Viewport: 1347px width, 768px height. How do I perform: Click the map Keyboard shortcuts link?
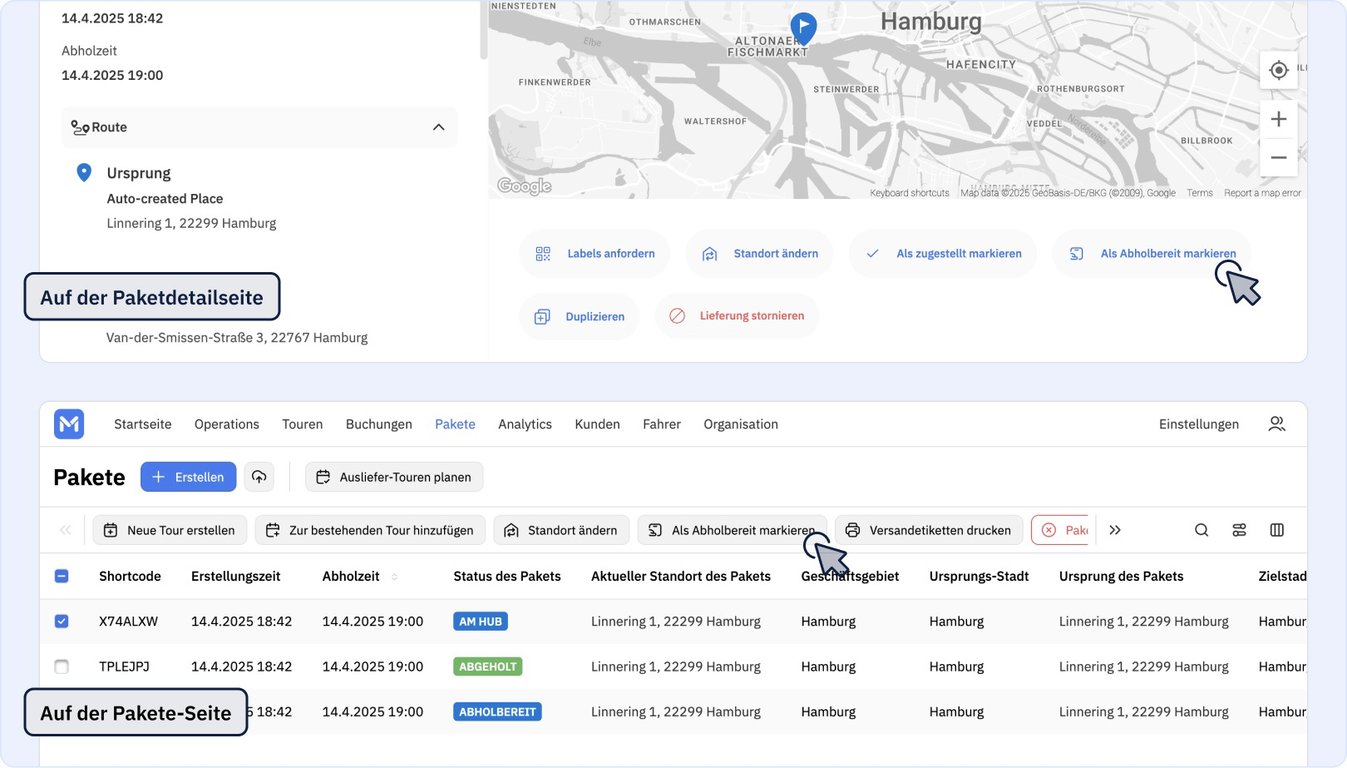pyautogui.click(x=910, y=193)
